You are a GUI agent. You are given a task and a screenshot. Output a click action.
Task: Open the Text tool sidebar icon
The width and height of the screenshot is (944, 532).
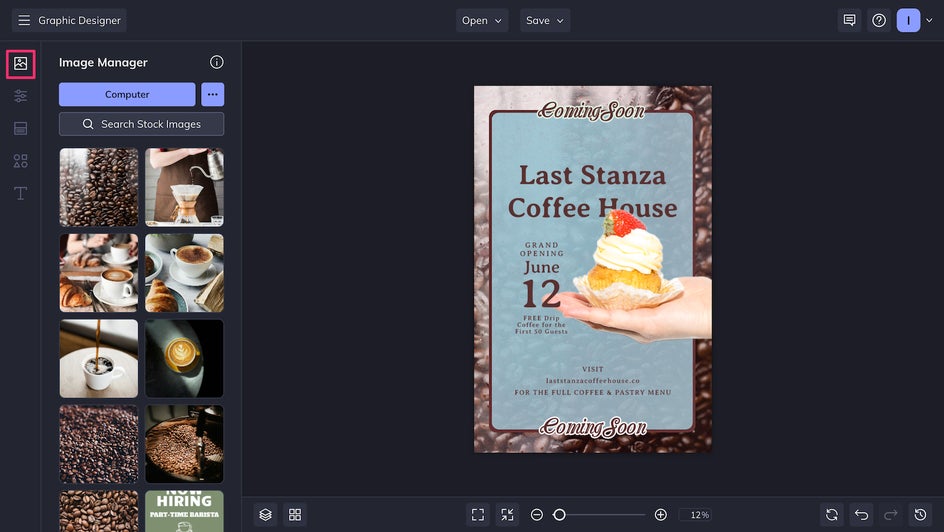tap(20, 193)
